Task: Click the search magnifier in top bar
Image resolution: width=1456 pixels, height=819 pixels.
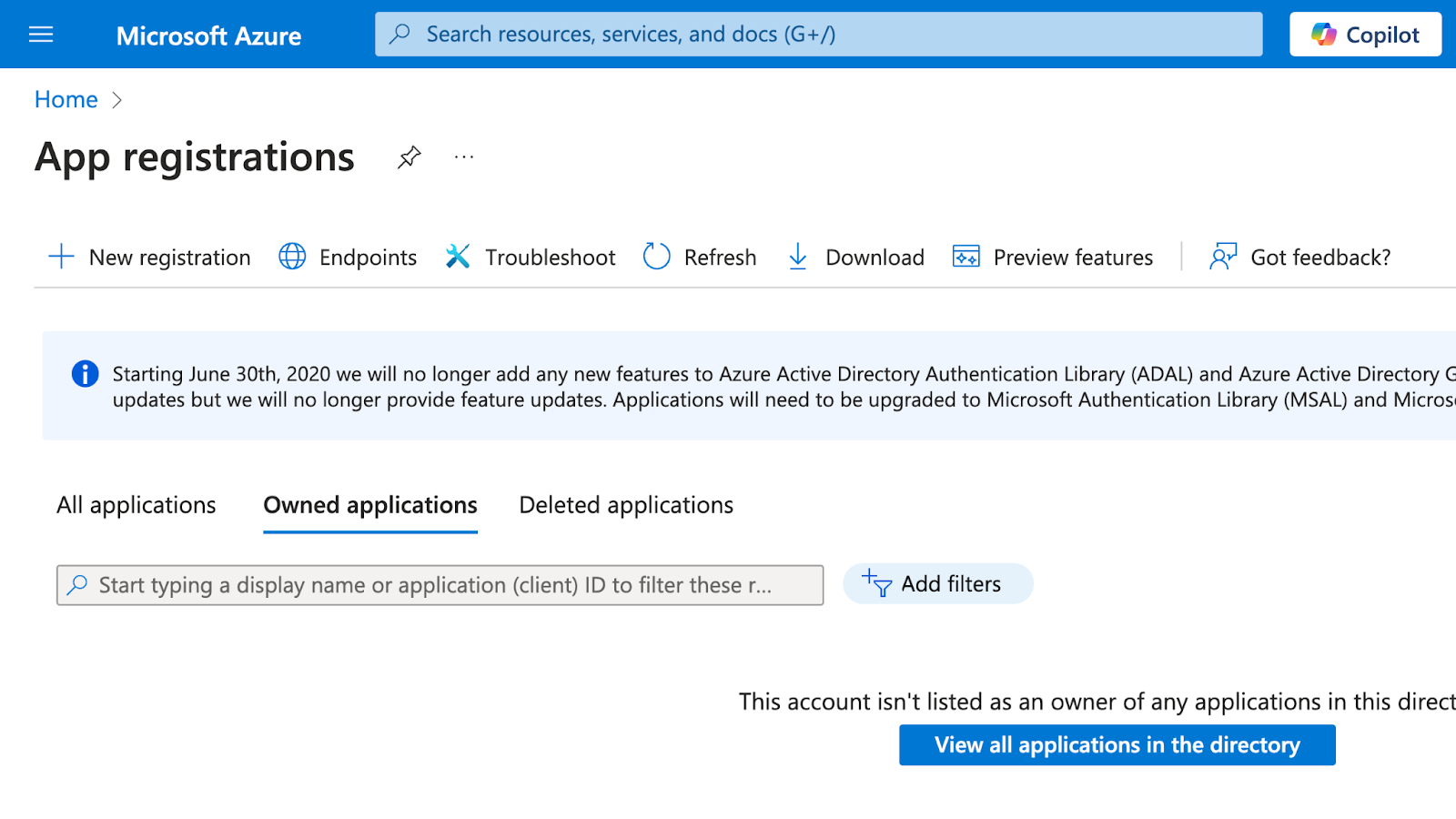Action: (399, 35)
